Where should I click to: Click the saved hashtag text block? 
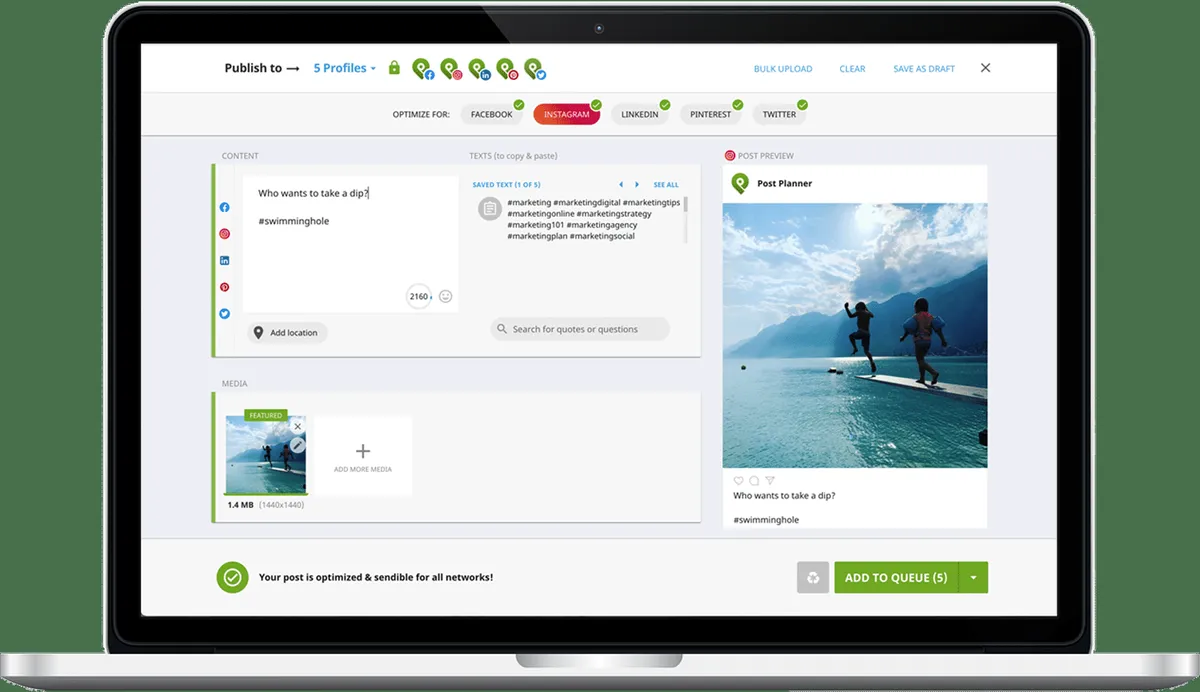(593, 219)
